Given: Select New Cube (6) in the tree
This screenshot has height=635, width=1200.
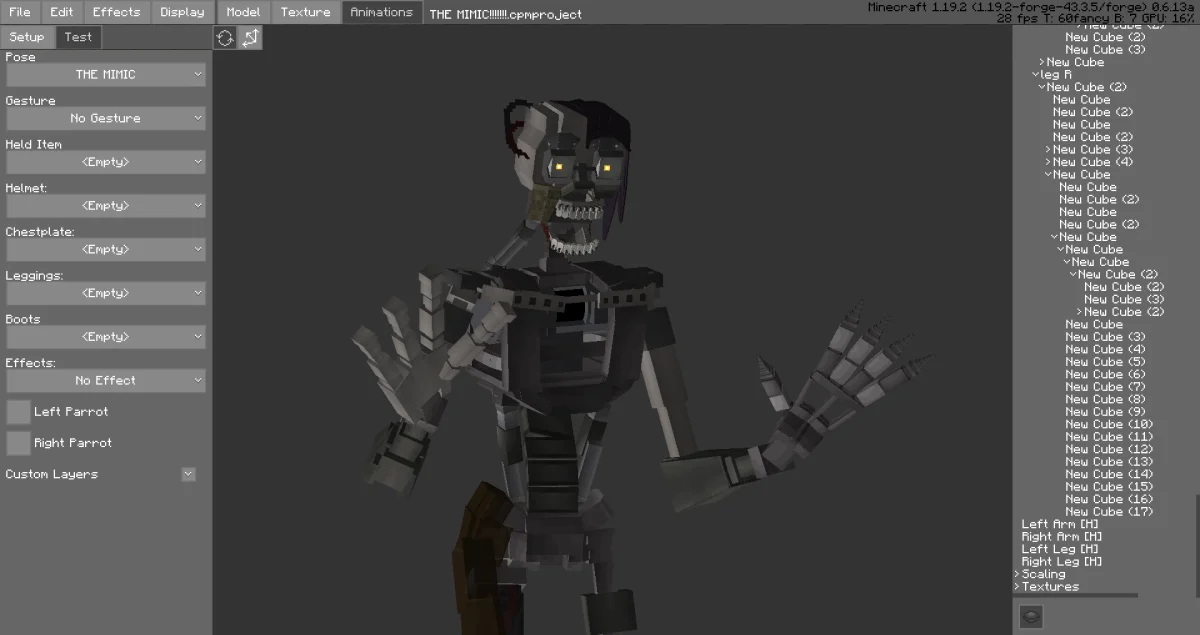Looking at the screenshot, I should coord(1105,375).
